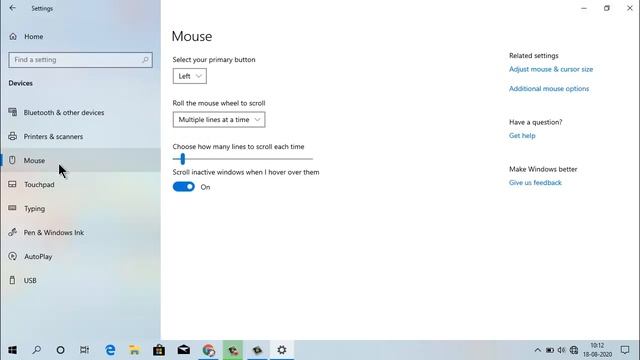Focus the Find a setting search box
This screenshot has height=360, width=640.
tap(80, 60)
